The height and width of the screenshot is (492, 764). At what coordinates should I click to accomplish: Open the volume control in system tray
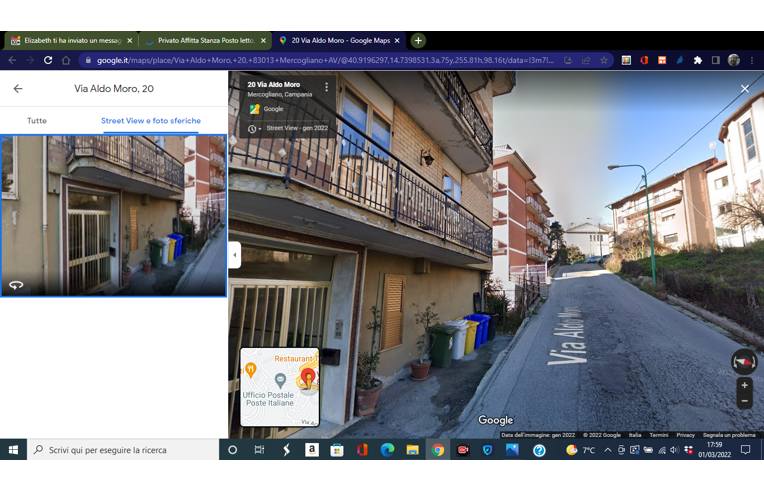point(674,450)
